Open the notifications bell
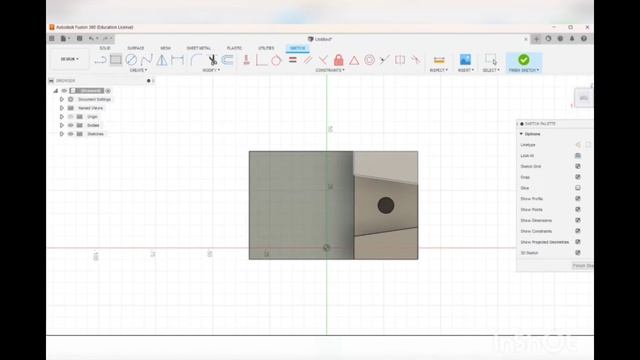 (572, 39)
